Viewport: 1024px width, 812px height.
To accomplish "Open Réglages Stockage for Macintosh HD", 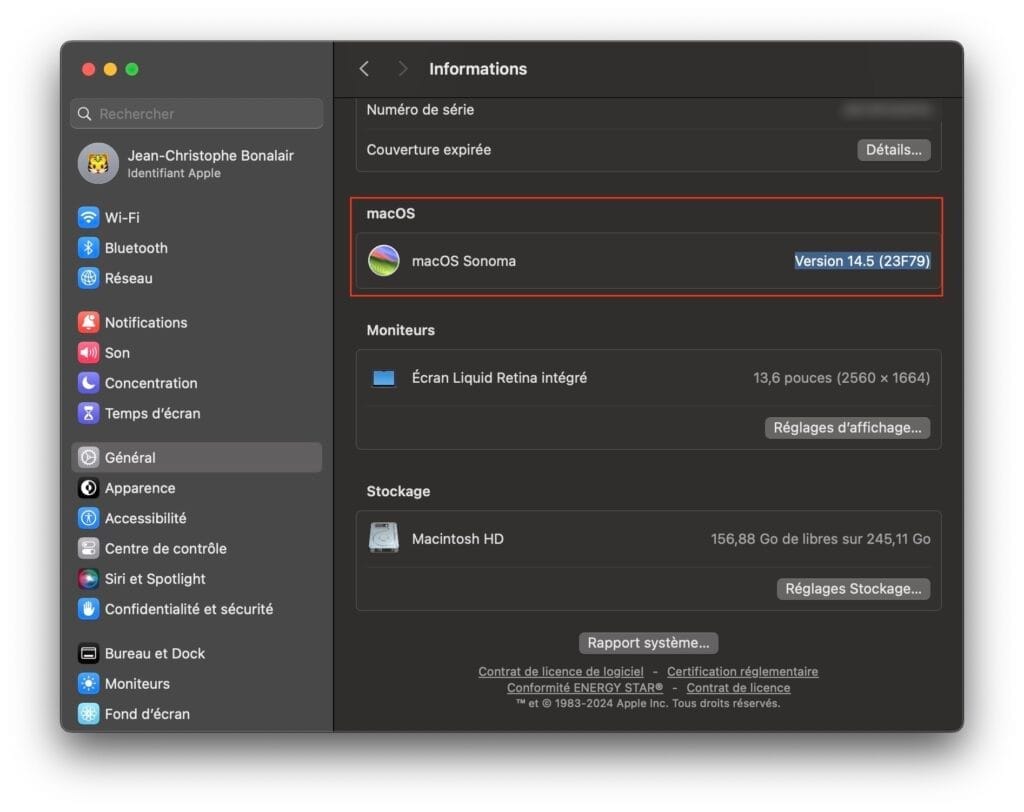I will click(x=853, y=588).
